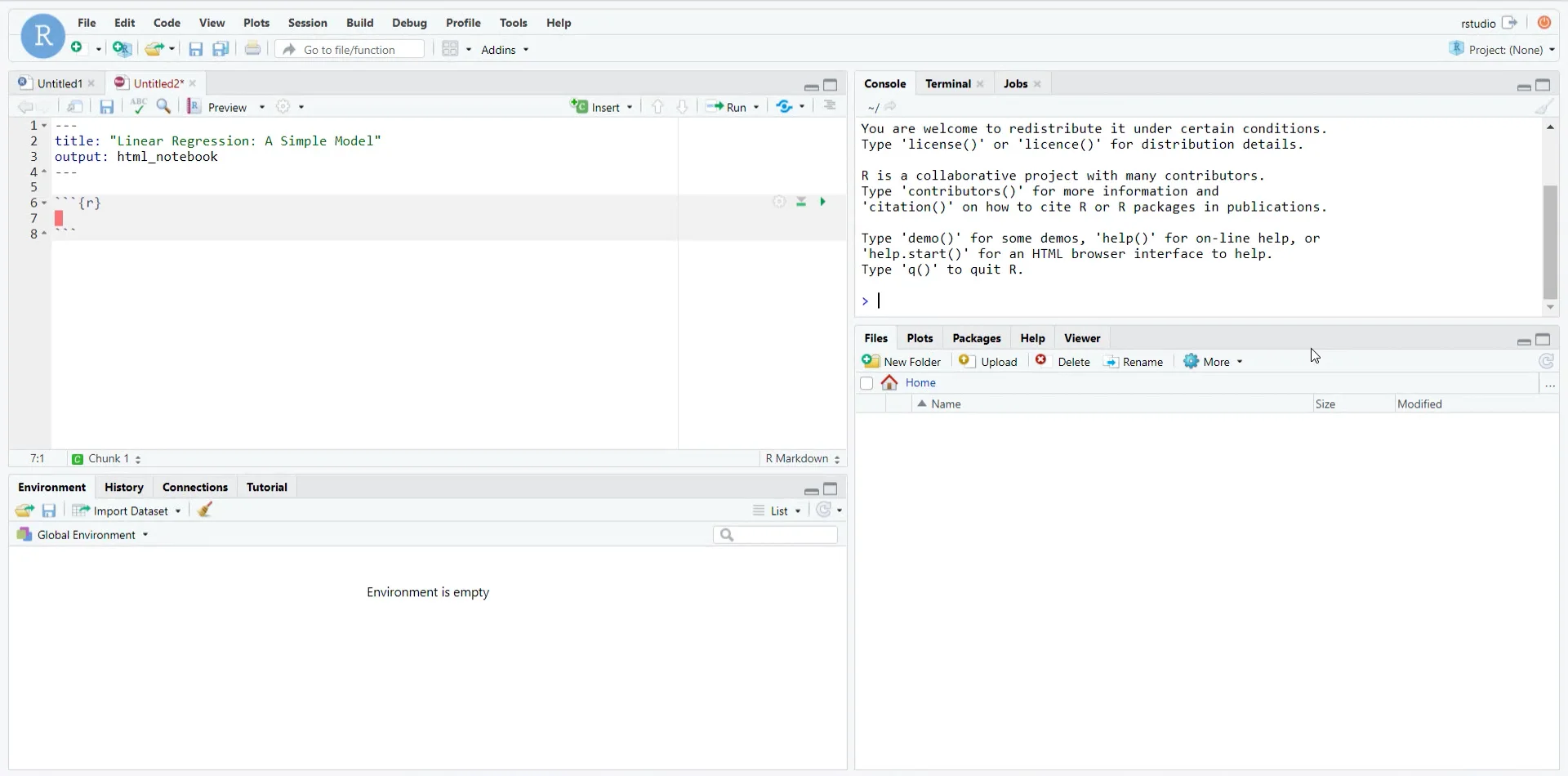Click the Upload button
The image size is (1568, 776).
coord(988,362)
